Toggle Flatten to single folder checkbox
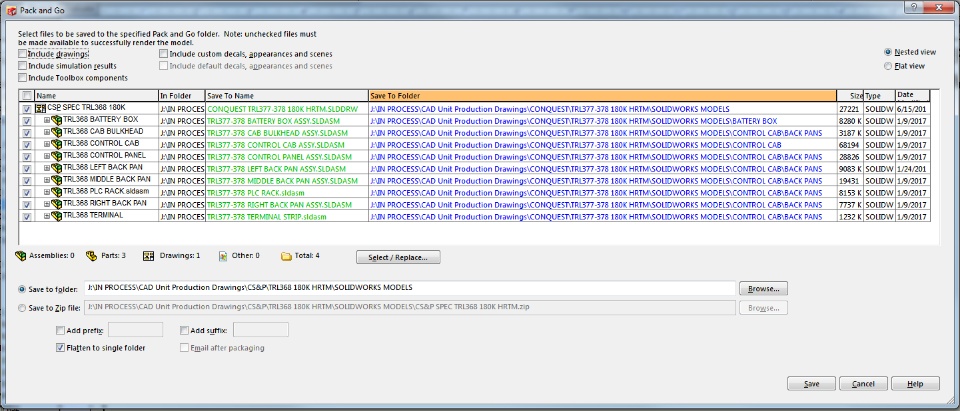Screen dimensions: 960x411 point(60,348)
